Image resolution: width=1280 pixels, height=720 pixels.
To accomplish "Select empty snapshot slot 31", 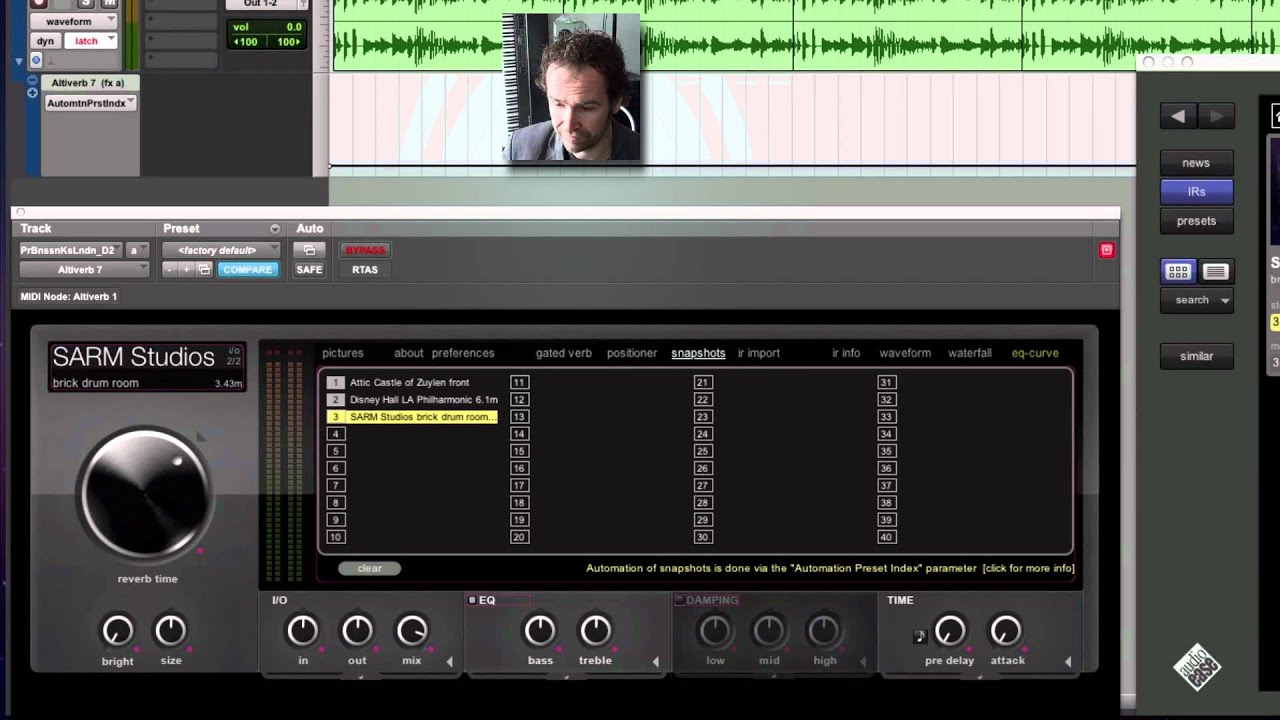I will 886,382.
